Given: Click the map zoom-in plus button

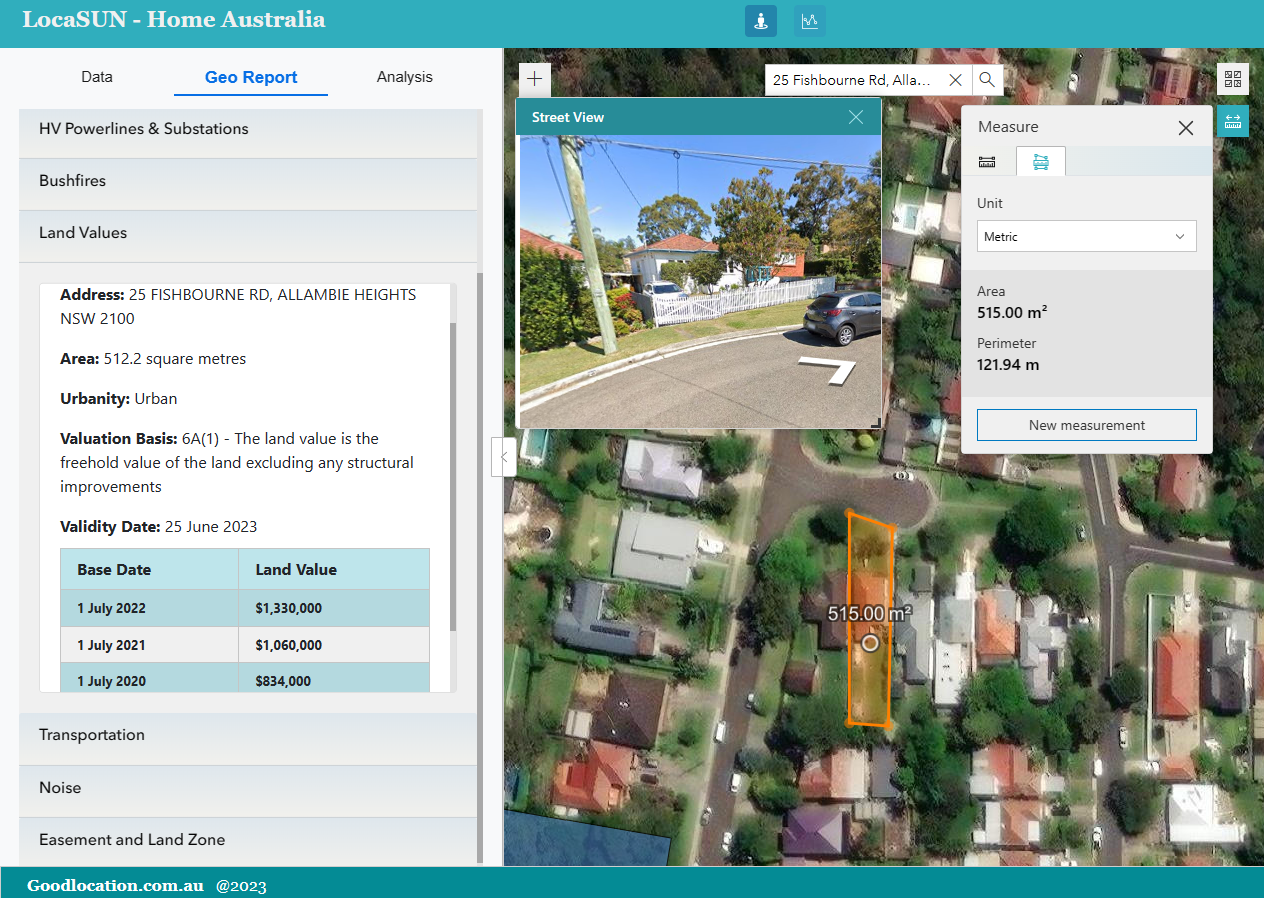Looking at the screenshot, I should (535, 79).
